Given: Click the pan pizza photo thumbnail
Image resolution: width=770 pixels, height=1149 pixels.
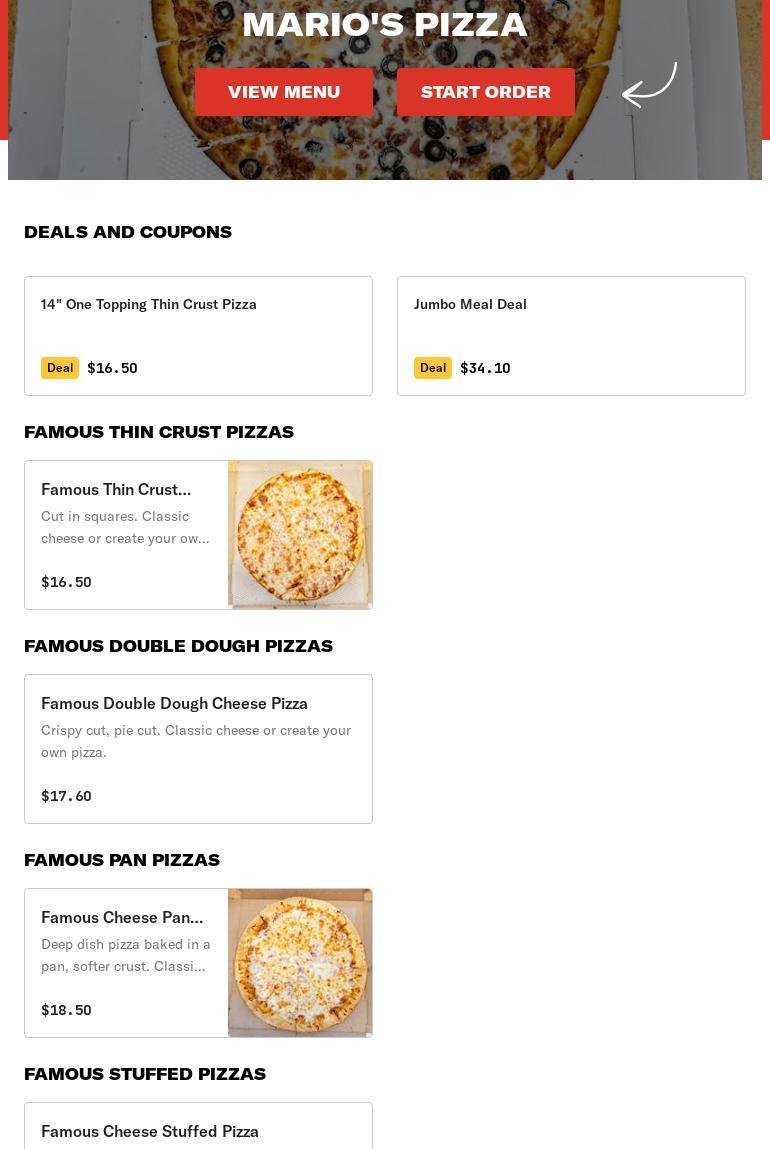Looking at the screenshot, I should (x=300, y=963).
